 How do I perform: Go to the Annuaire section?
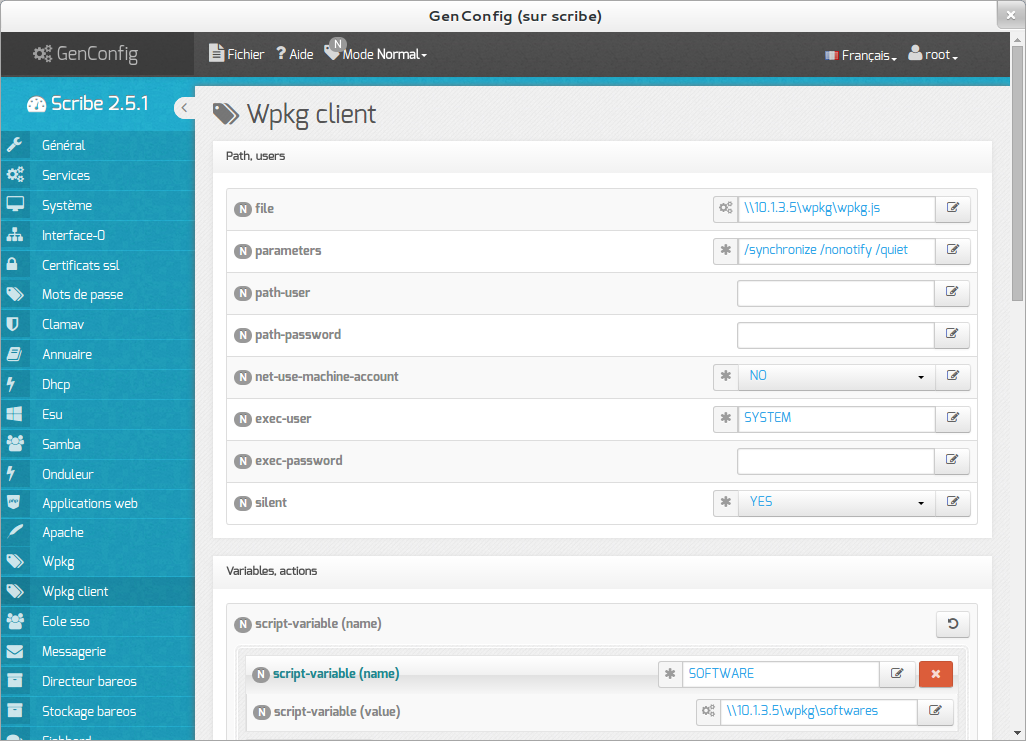click(98, 354)
